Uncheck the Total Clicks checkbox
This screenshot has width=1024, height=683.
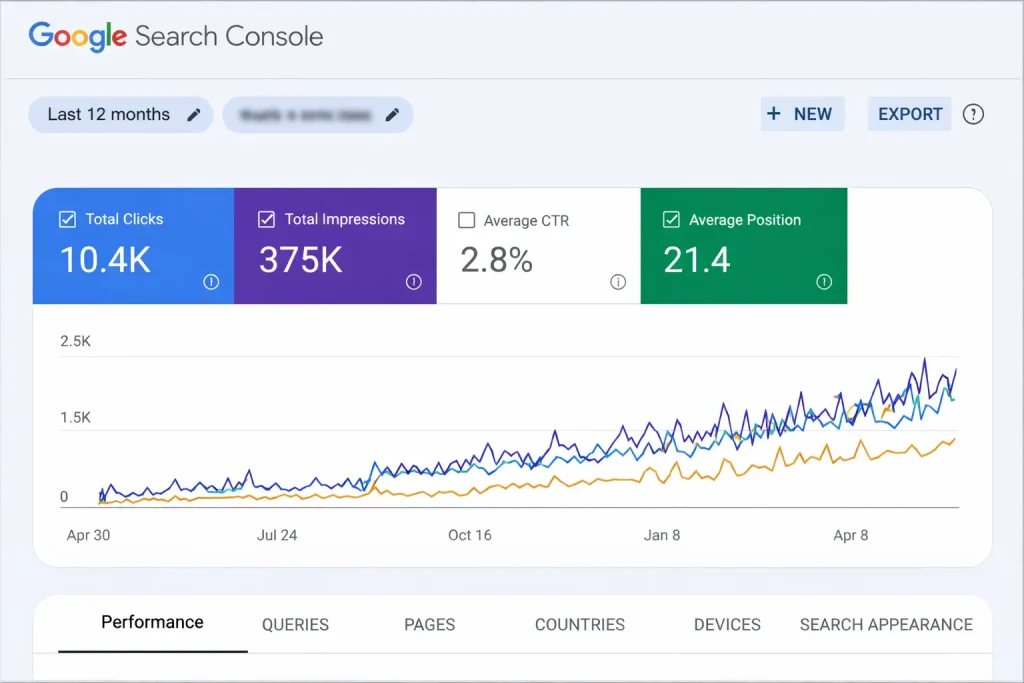pyautogui.click(x=67, y=219)
